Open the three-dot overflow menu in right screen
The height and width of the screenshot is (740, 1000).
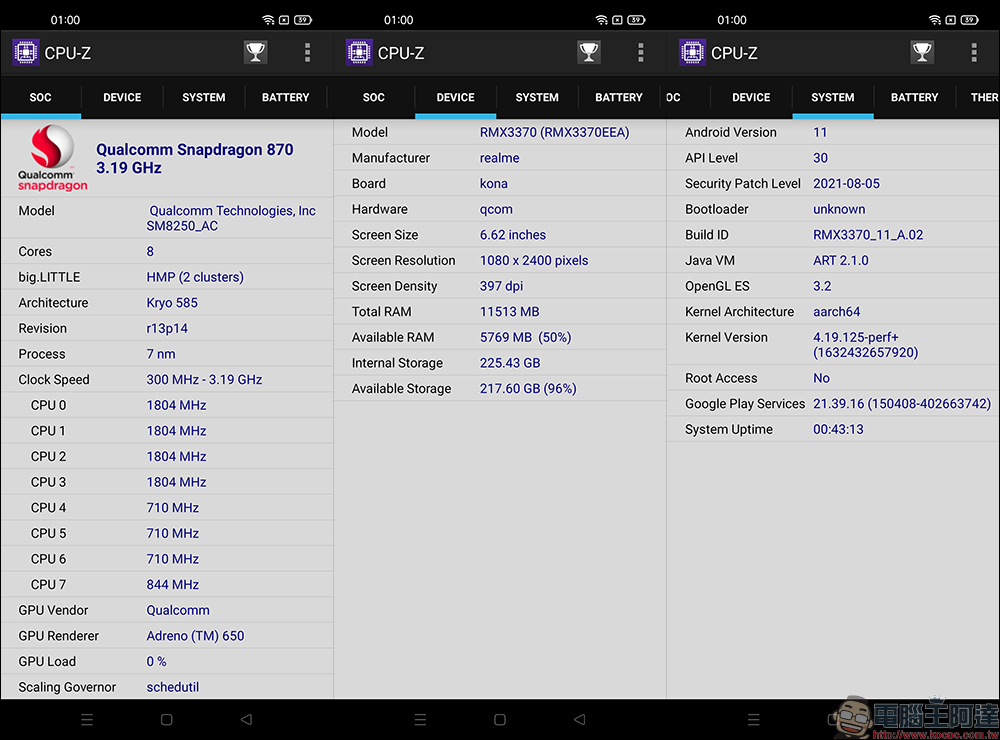974,52
